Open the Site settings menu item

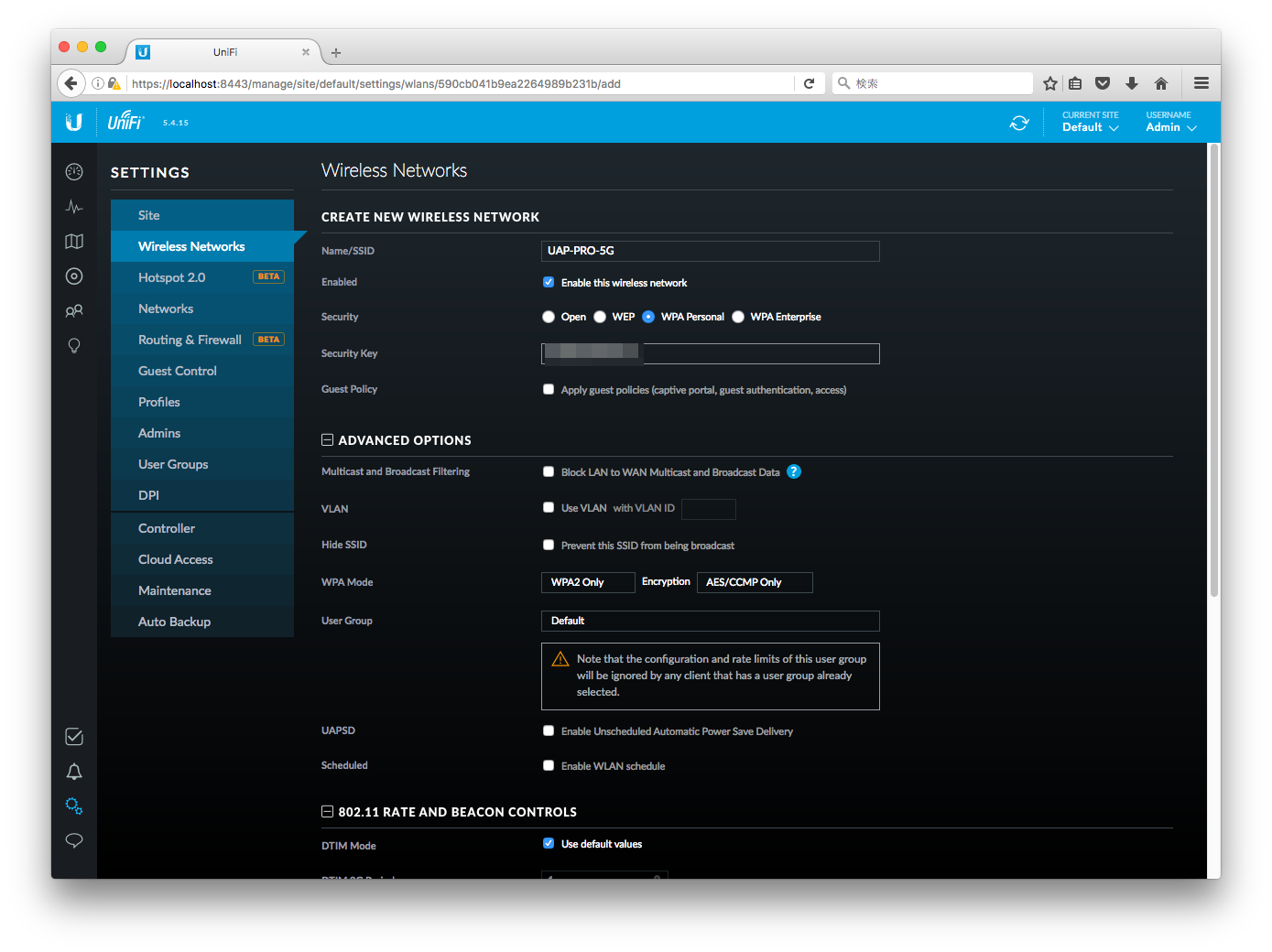click(202, 215)
